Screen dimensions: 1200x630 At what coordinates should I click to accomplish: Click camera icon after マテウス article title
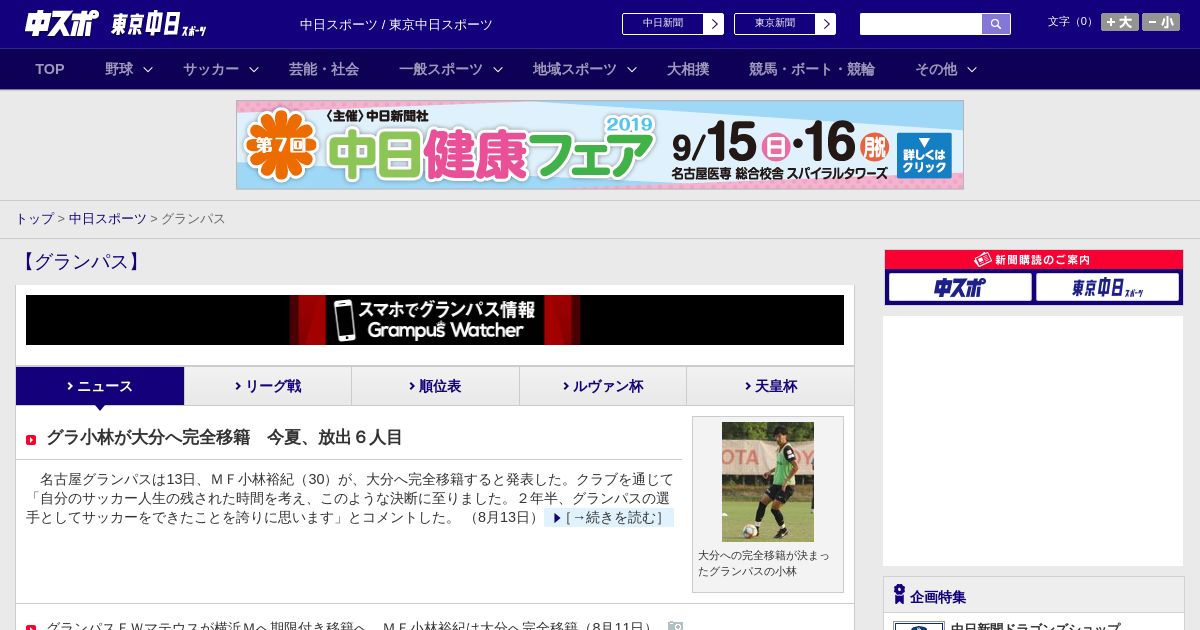[x=675, y=626]
